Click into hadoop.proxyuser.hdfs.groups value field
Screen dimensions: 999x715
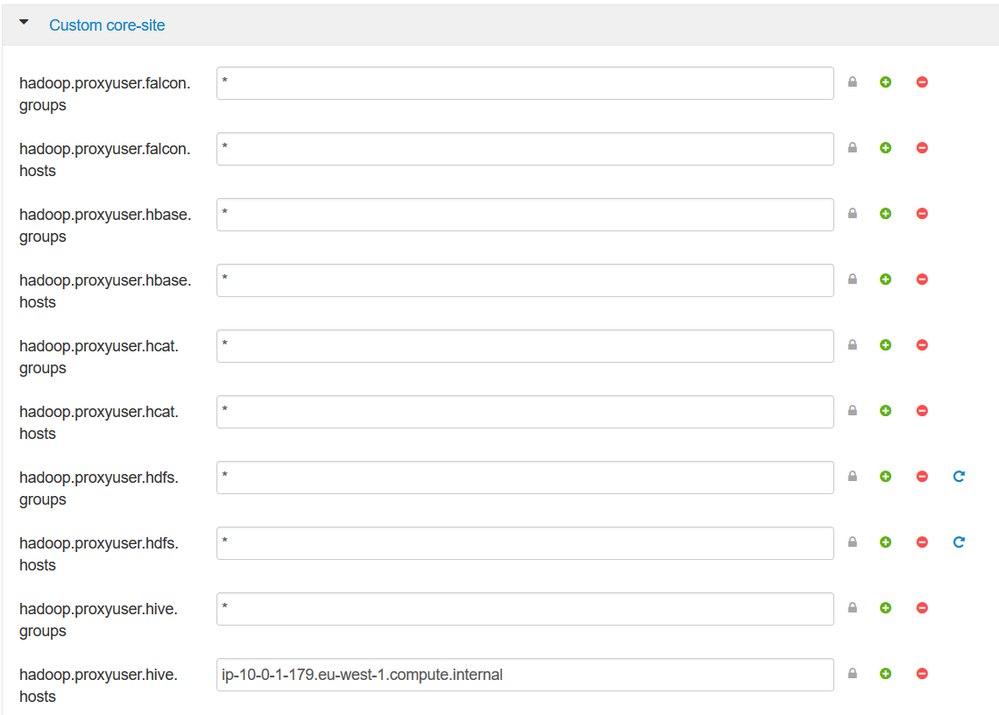click(524, 477)
